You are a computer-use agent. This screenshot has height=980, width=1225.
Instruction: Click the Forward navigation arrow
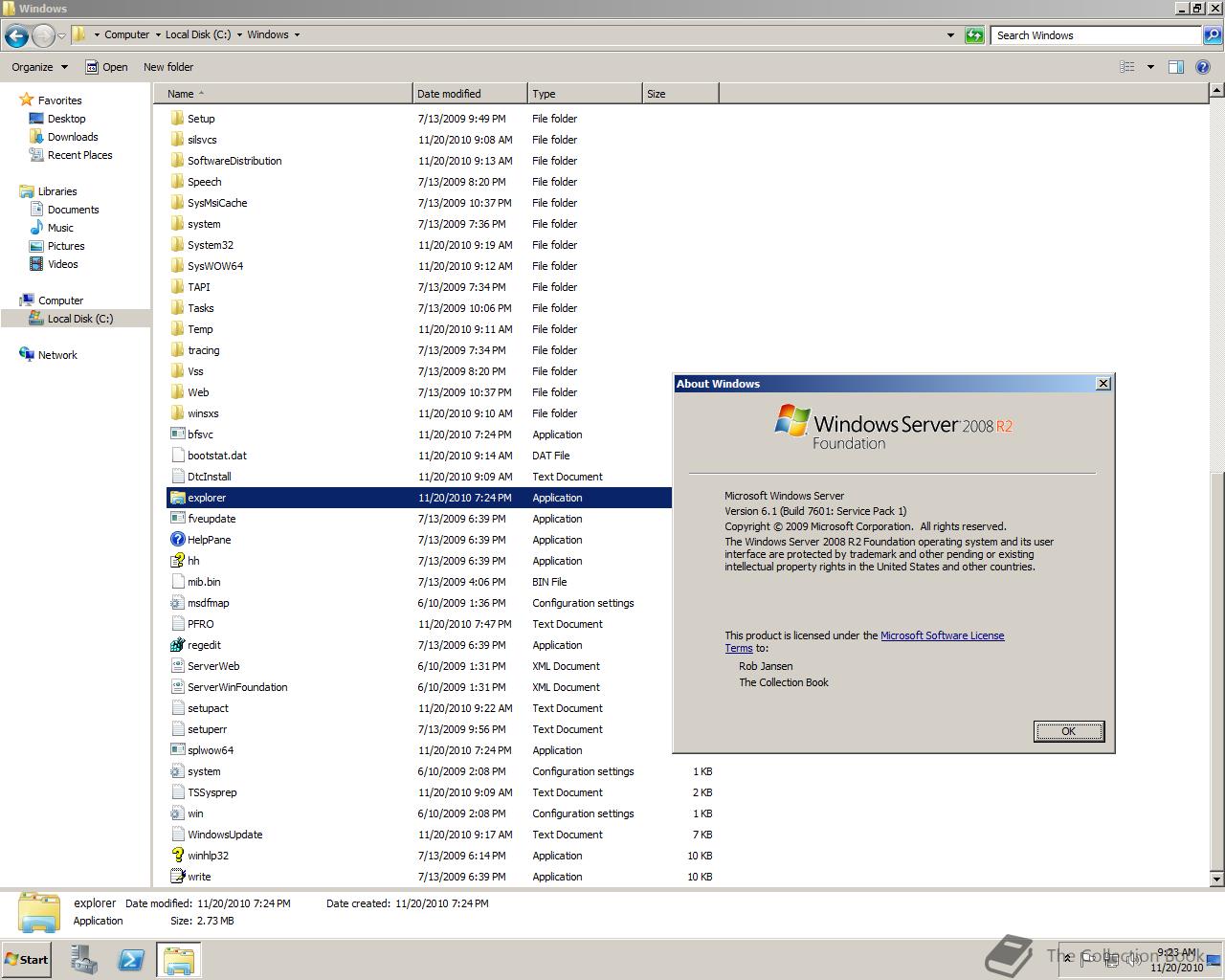[43, 36]
